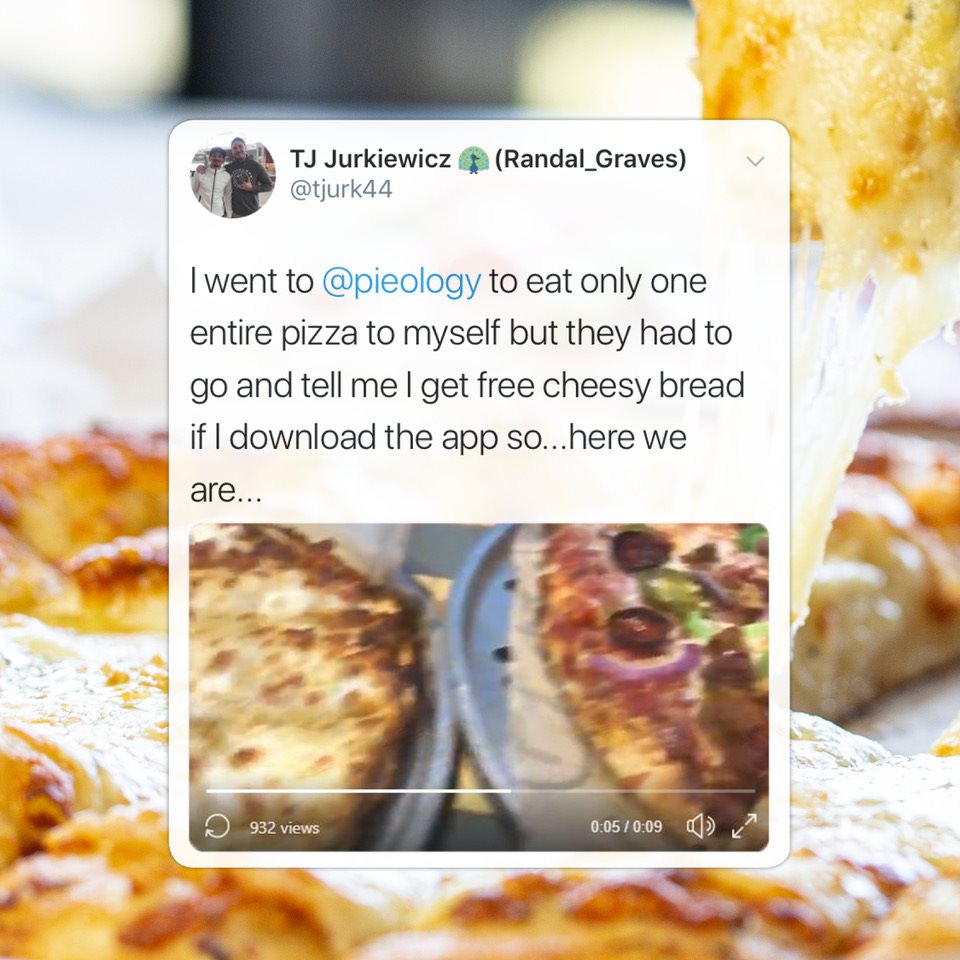
Task: Click the cheesy bread photo below the tweet
Action: click(x=480, y=912)
